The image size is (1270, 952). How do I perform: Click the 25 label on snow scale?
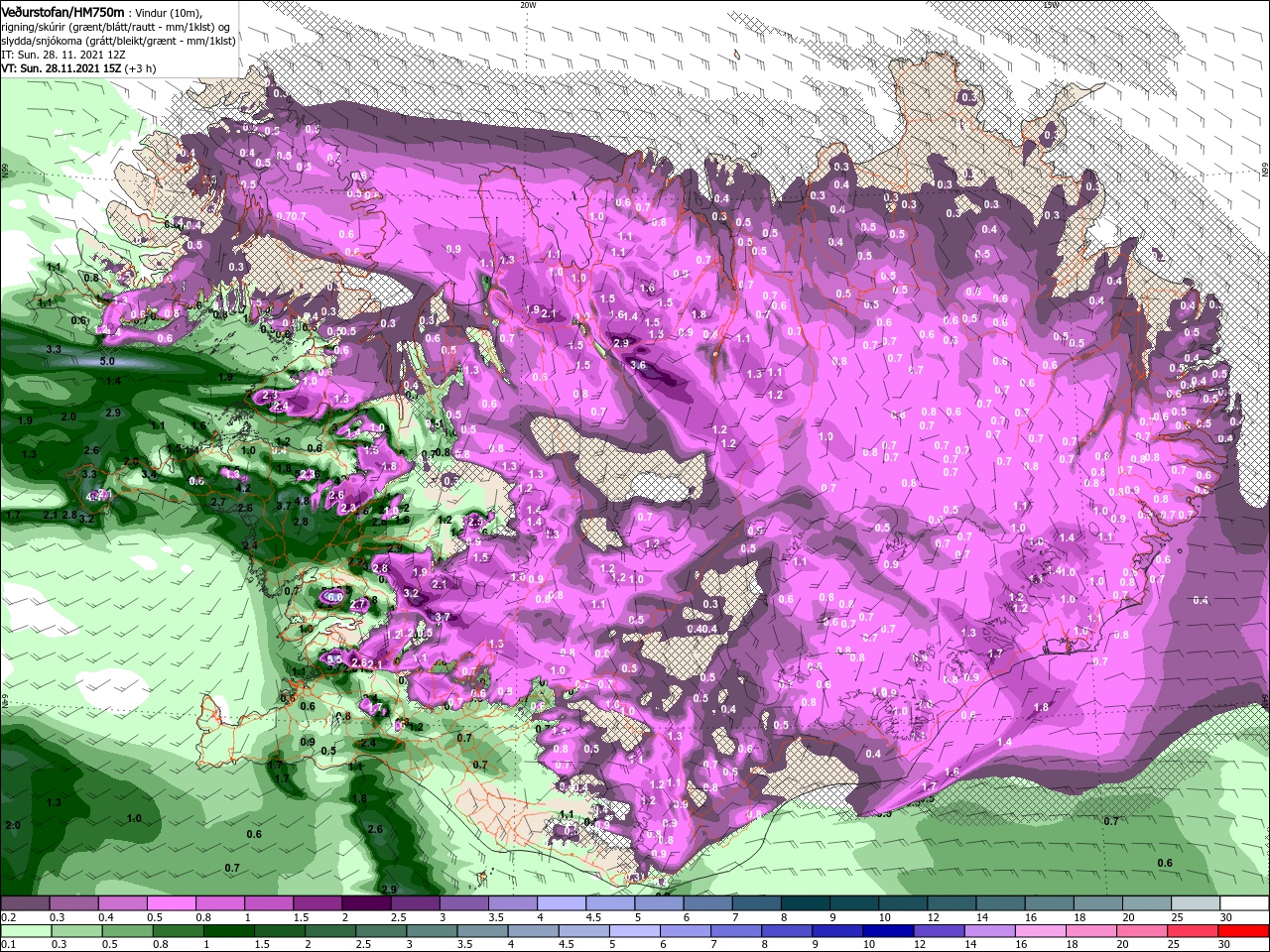(x=1177, y=917)
